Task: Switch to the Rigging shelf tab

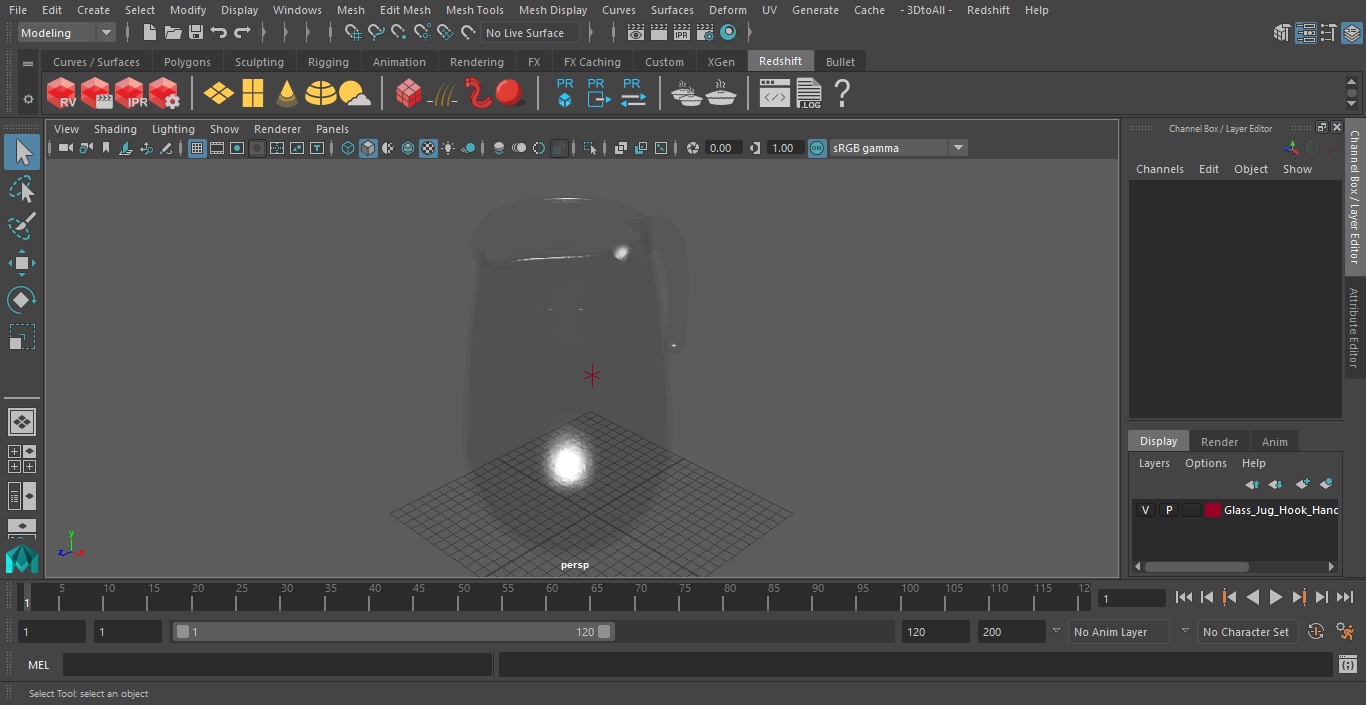Action: (x=328, y=62)
